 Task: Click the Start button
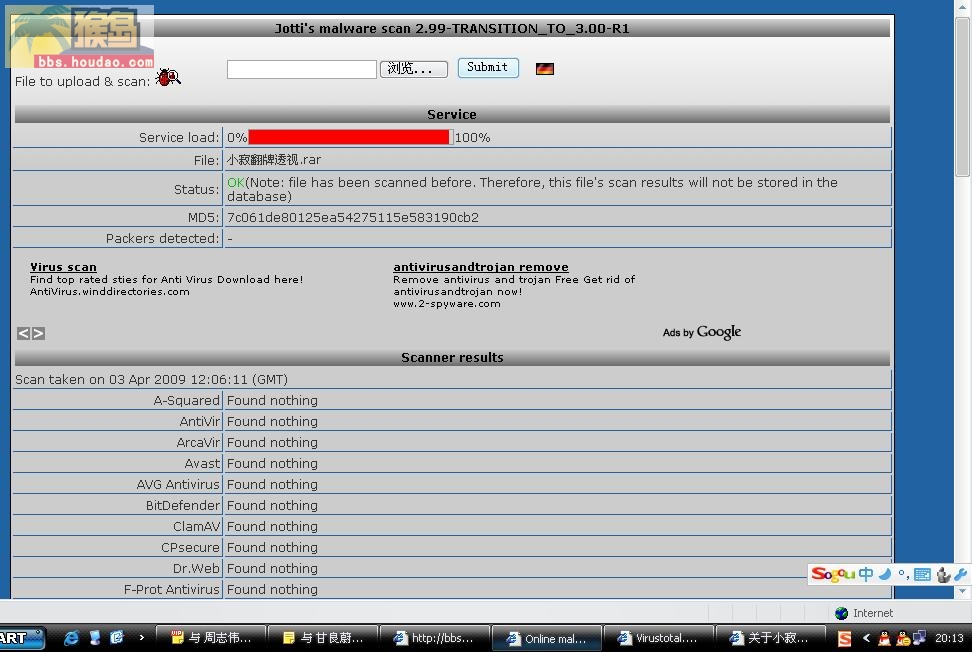(22, 638)
